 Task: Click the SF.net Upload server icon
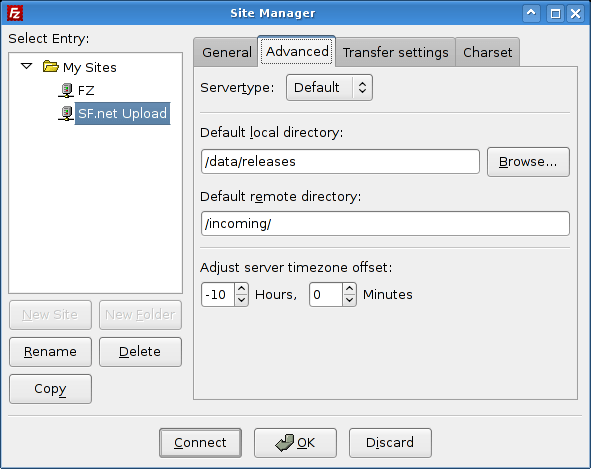click(66, 113)
